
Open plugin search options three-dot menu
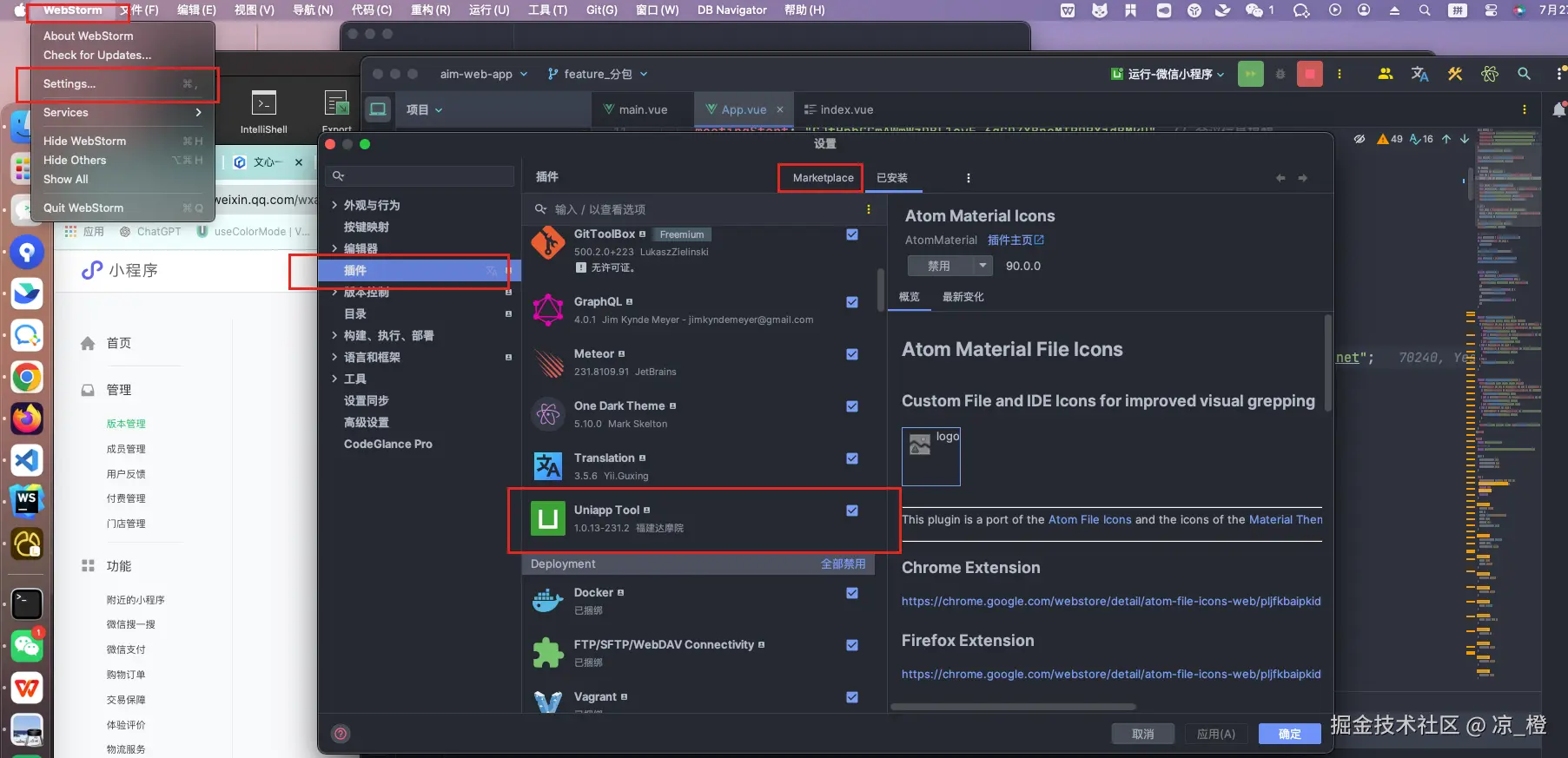coord(868,209)
